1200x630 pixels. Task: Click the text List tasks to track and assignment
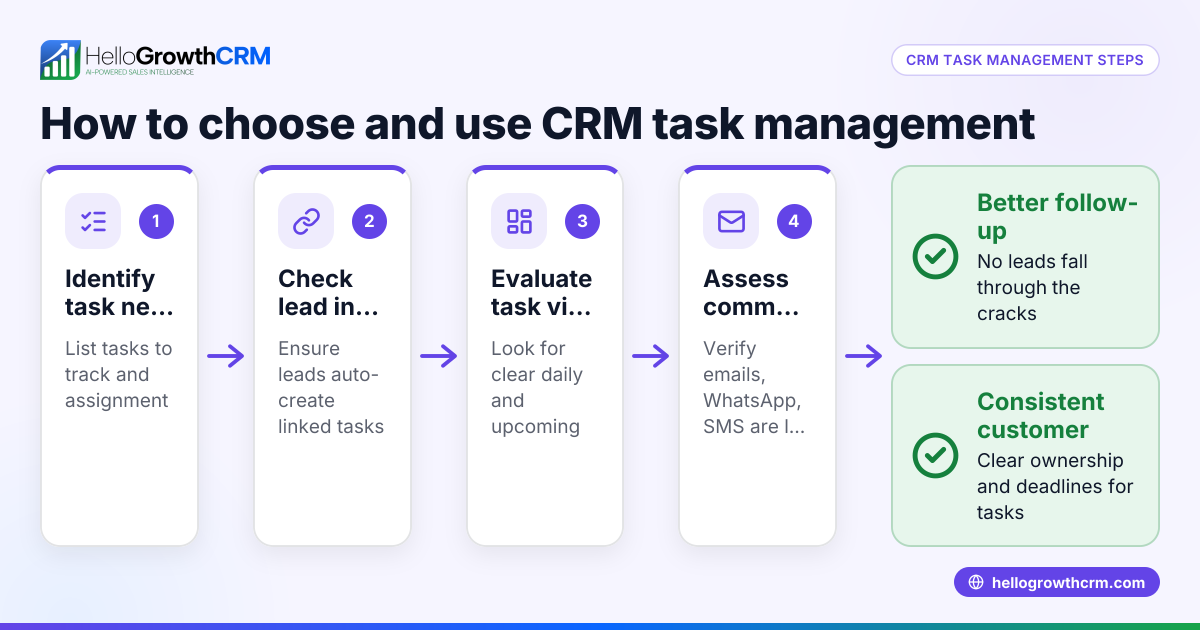coord(119,375)
